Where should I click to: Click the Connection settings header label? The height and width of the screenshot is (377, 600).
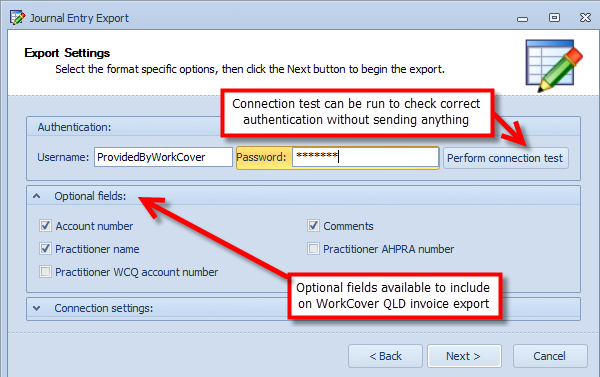(x=104, y=308)
